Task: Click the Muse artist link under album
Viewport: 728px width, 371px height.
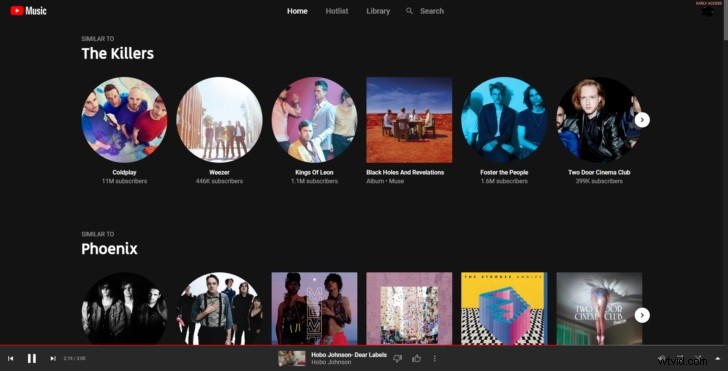Action: coord(396,181)
